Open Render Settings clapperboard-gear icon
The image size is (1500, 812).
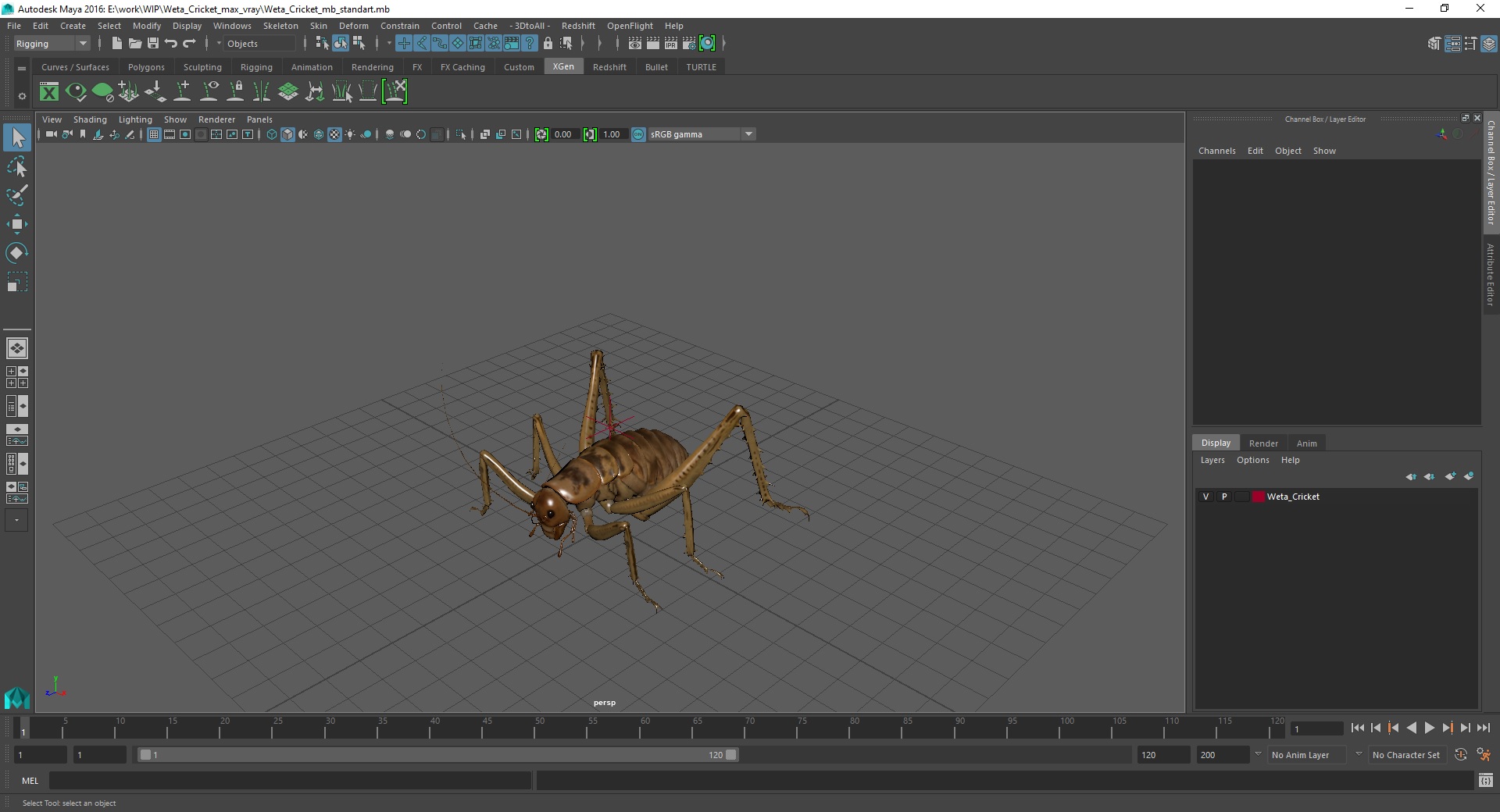[688, 44]
